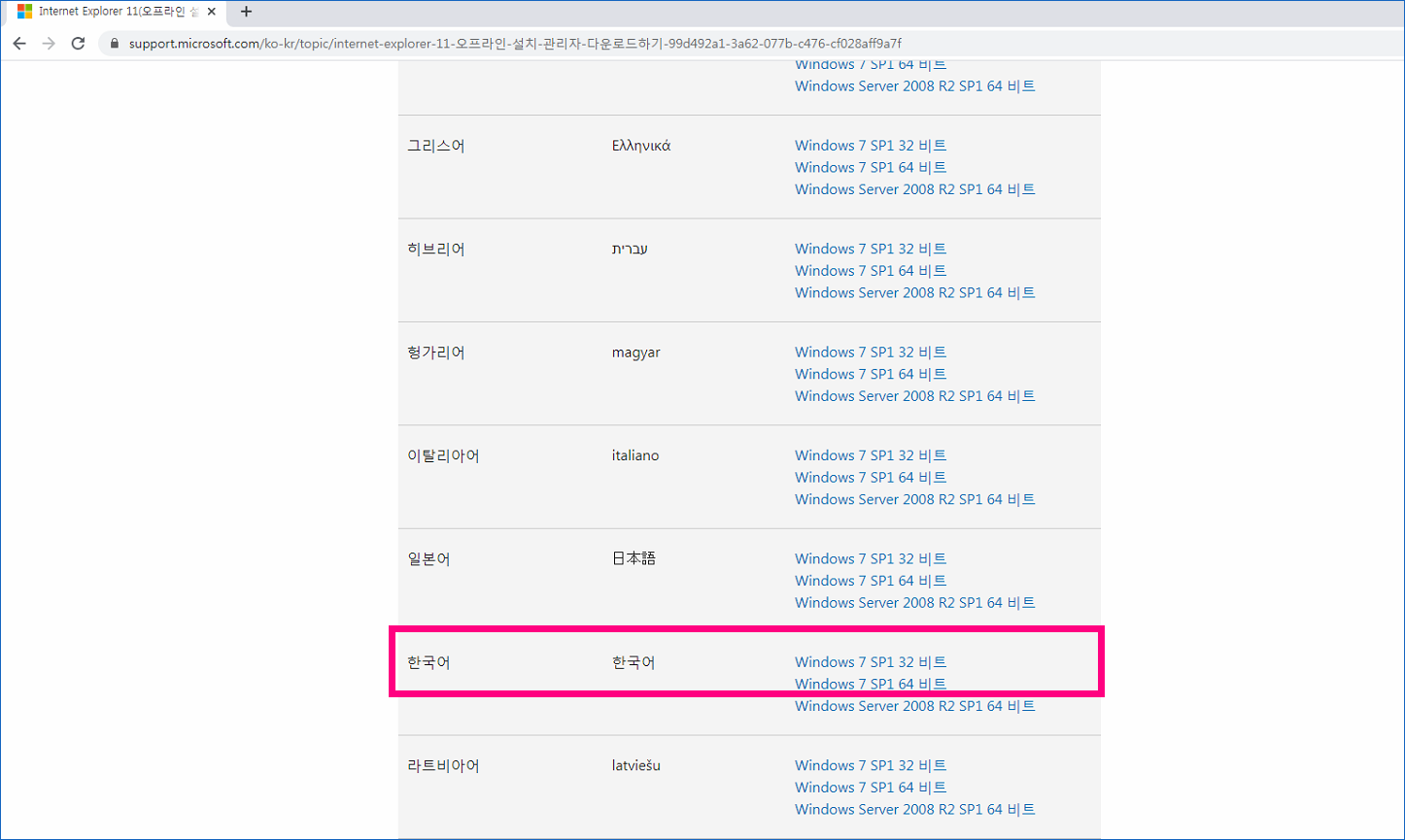Open 日本語 Windows 7 SP1 32 비트 link
The image size is (1405, 840).
871,559
